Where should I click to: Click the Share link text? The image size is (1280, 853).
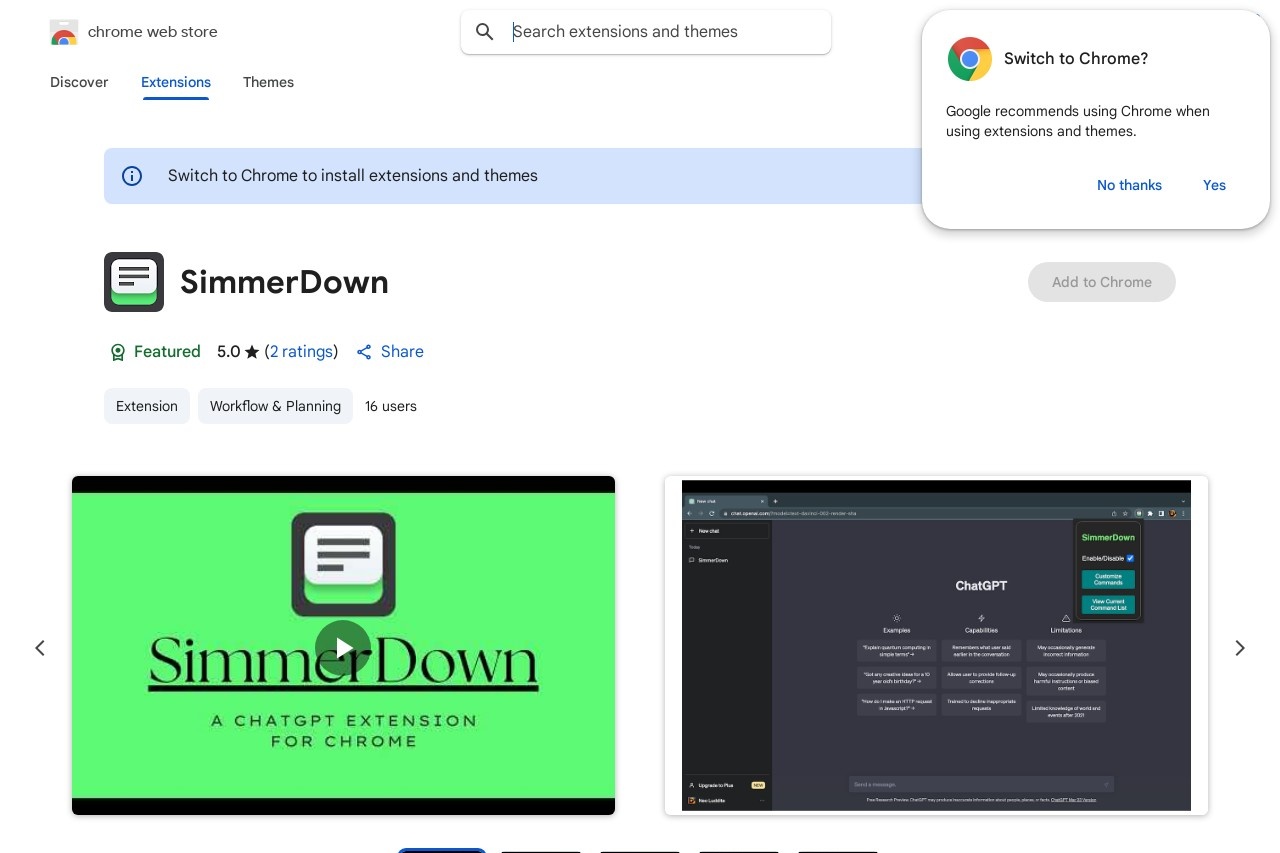(402, 352)
